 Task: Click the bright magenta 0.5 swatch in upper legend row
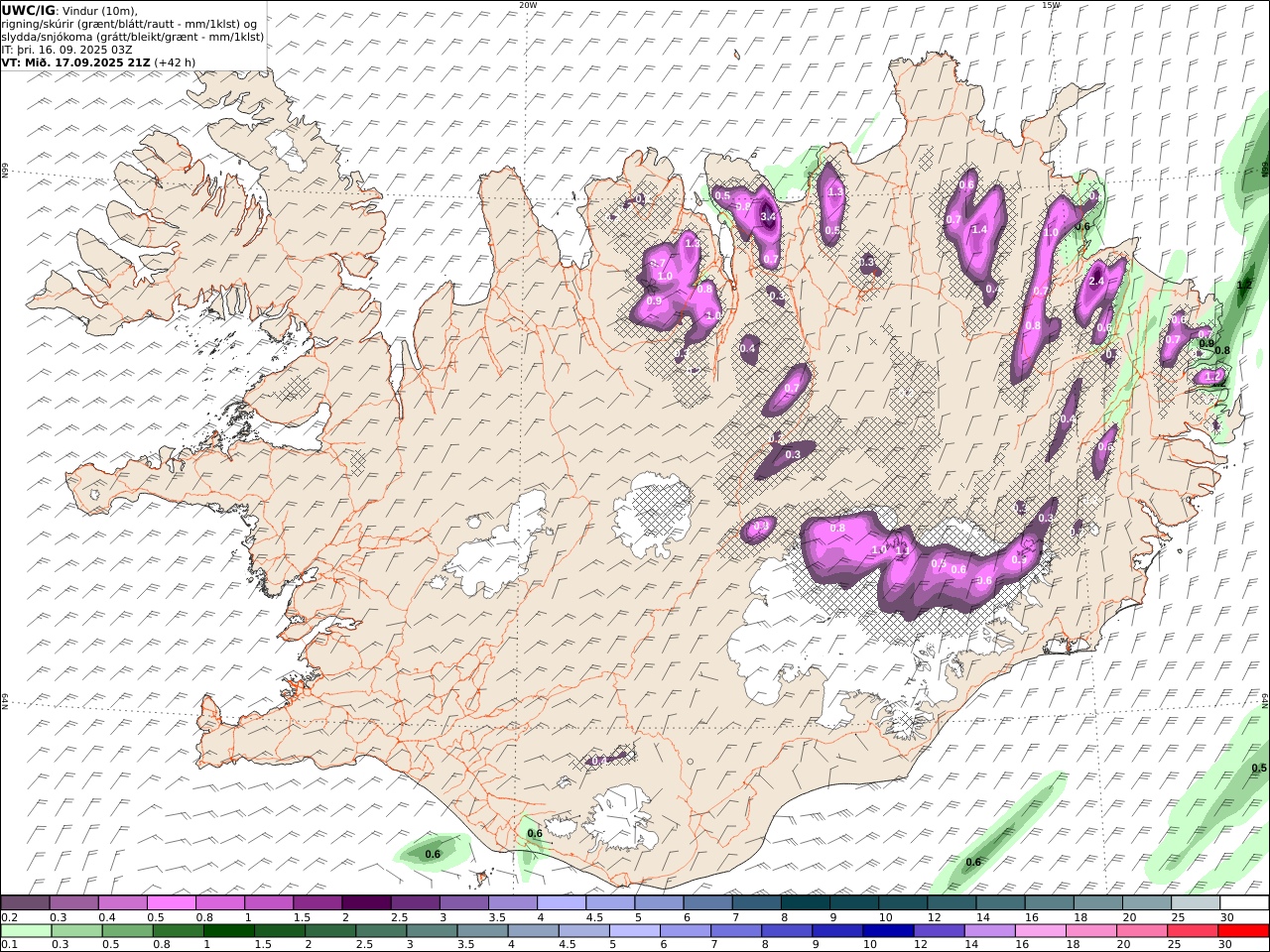pyautogui.click(x=171, y=902)
